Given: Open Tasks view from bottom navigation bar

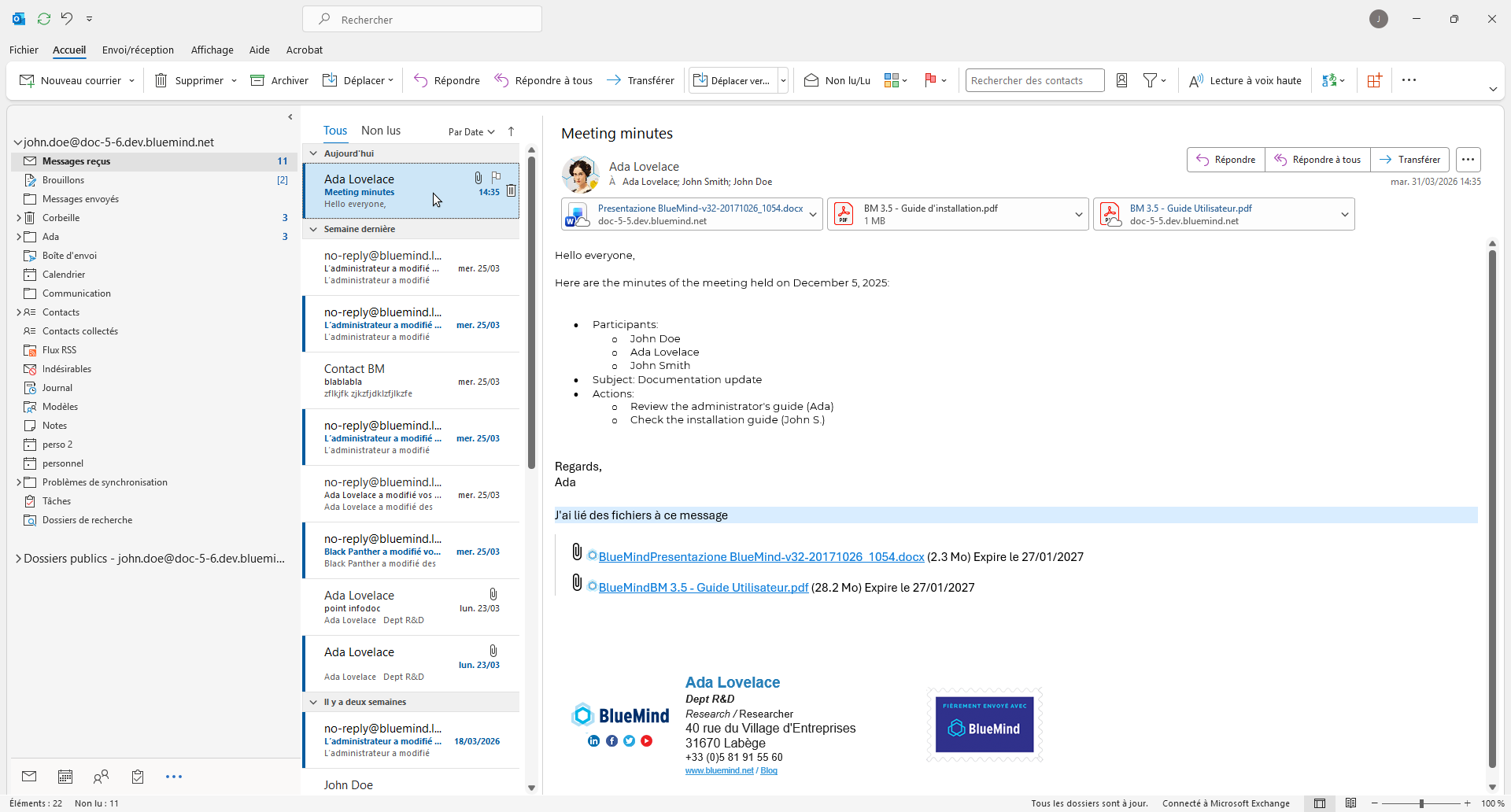Looking at the screenshot, I should tap(138, 777).
